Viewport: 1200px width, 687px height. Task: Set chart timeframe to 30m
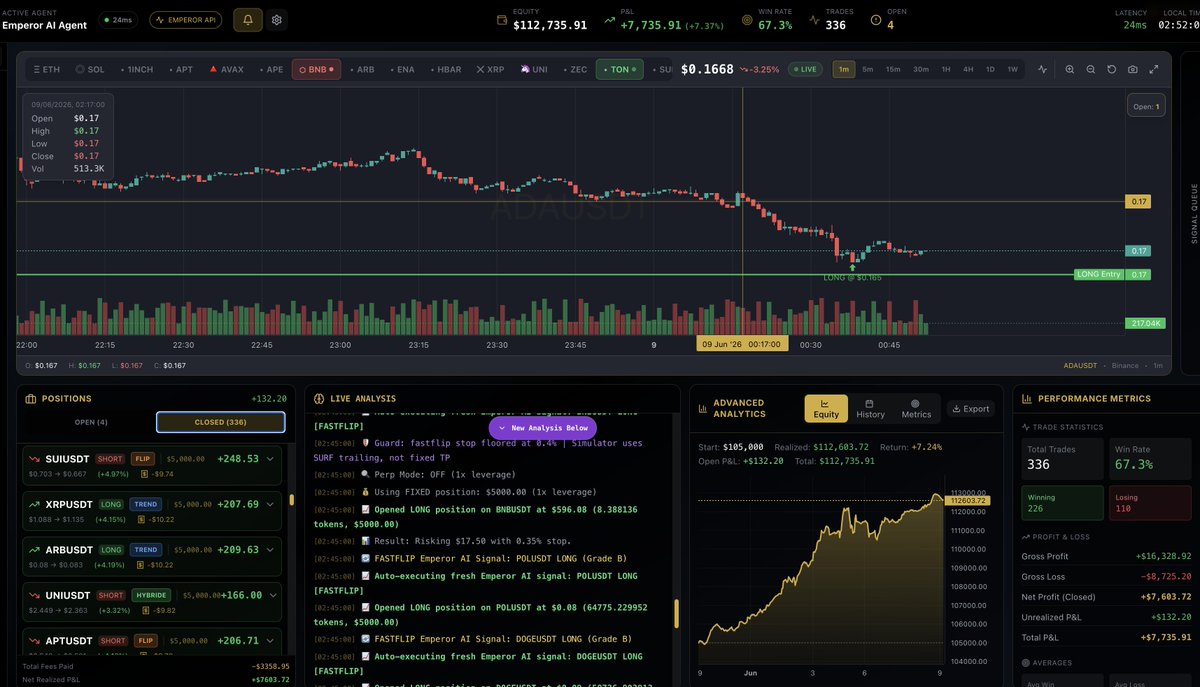[x=921, y=69]
